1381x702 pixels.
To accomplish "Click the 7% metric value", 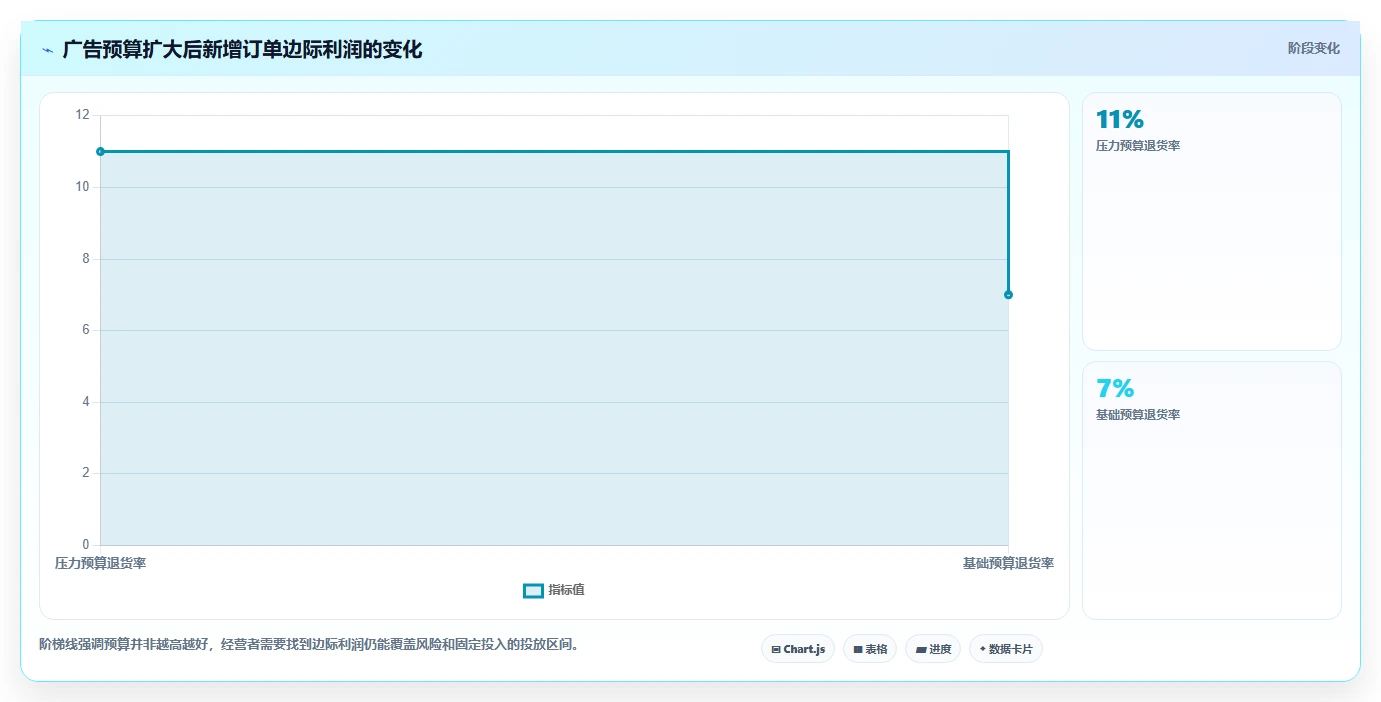I will pyautogui.click(x=1115, y=389).
